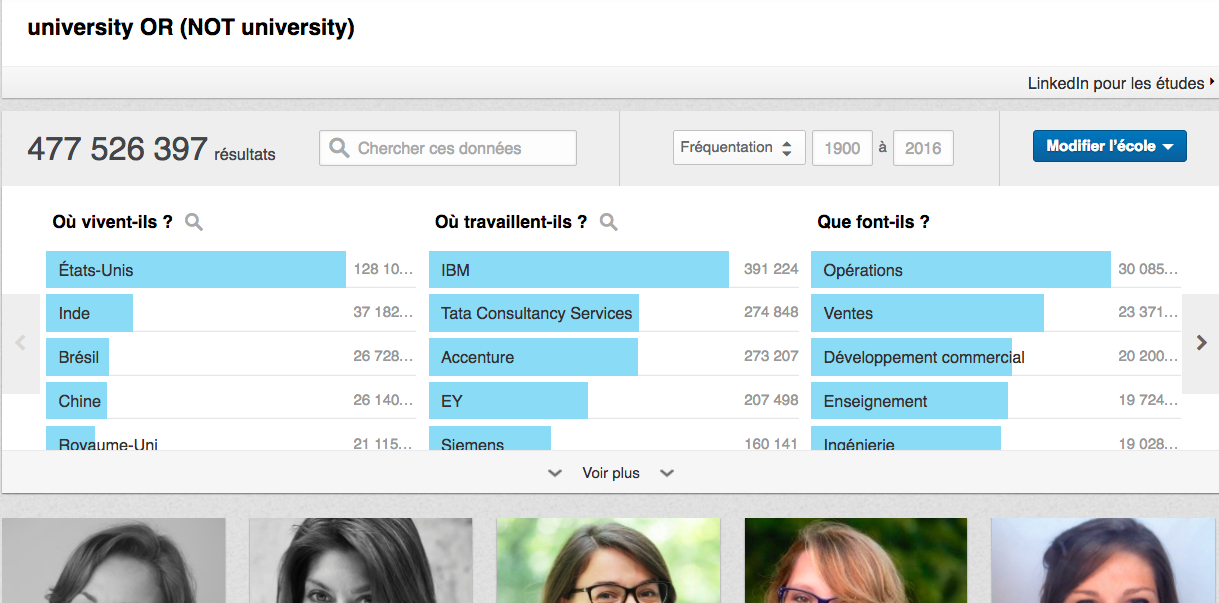Screen dimensions: 1219x603
Task: Open the first black-and-white profile photo
Action: pos(113,560)
